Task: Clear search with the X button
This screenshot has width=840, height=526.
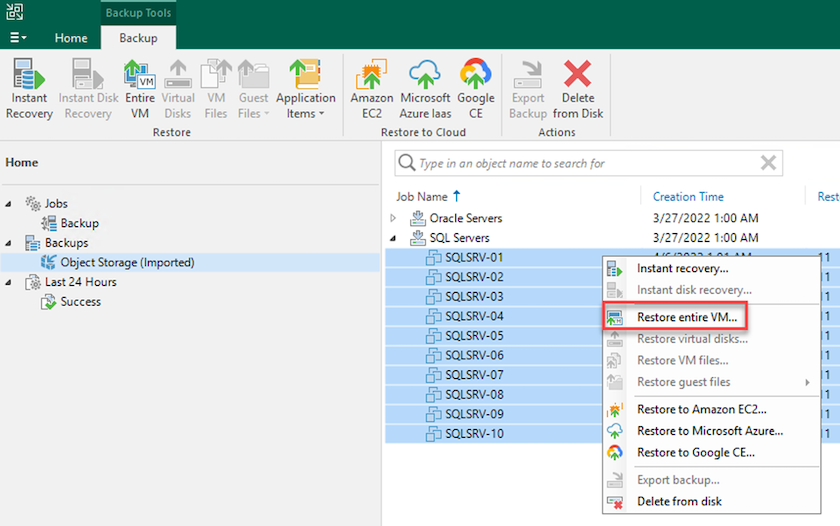Action: pyautogui.click(x=768, y=163)
